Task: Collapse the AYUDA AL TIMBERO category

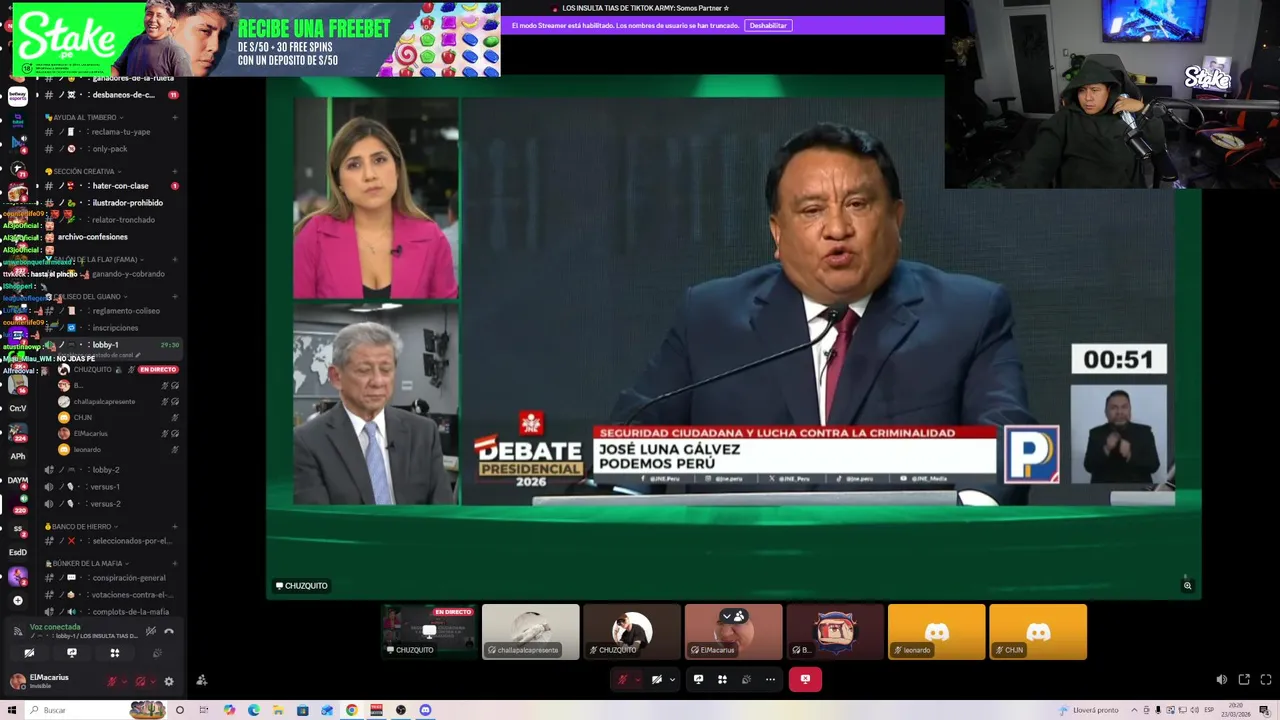Action: click(84, 117)
